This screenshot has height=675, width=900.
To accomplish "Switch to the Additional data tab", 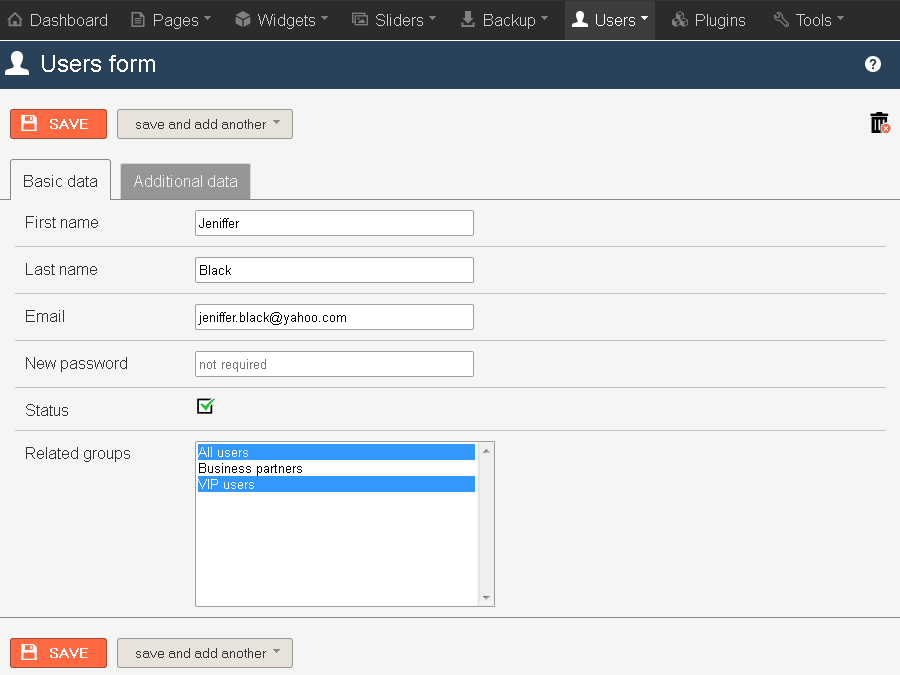I will [x=185, y=181].
